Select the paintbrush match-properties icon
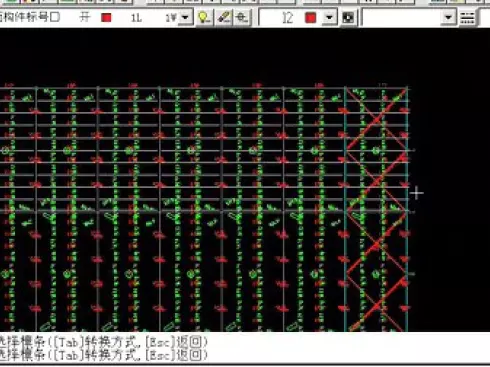 (x=223, y=17)
